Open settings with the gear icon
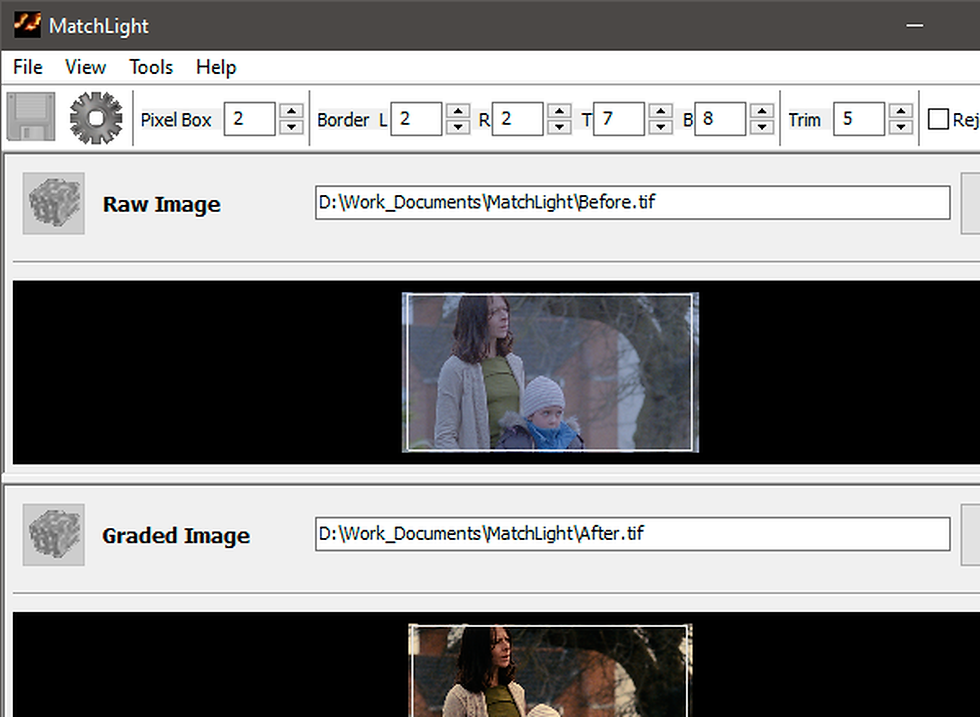Viewport: 980px width, 717px height. [96, 118]
